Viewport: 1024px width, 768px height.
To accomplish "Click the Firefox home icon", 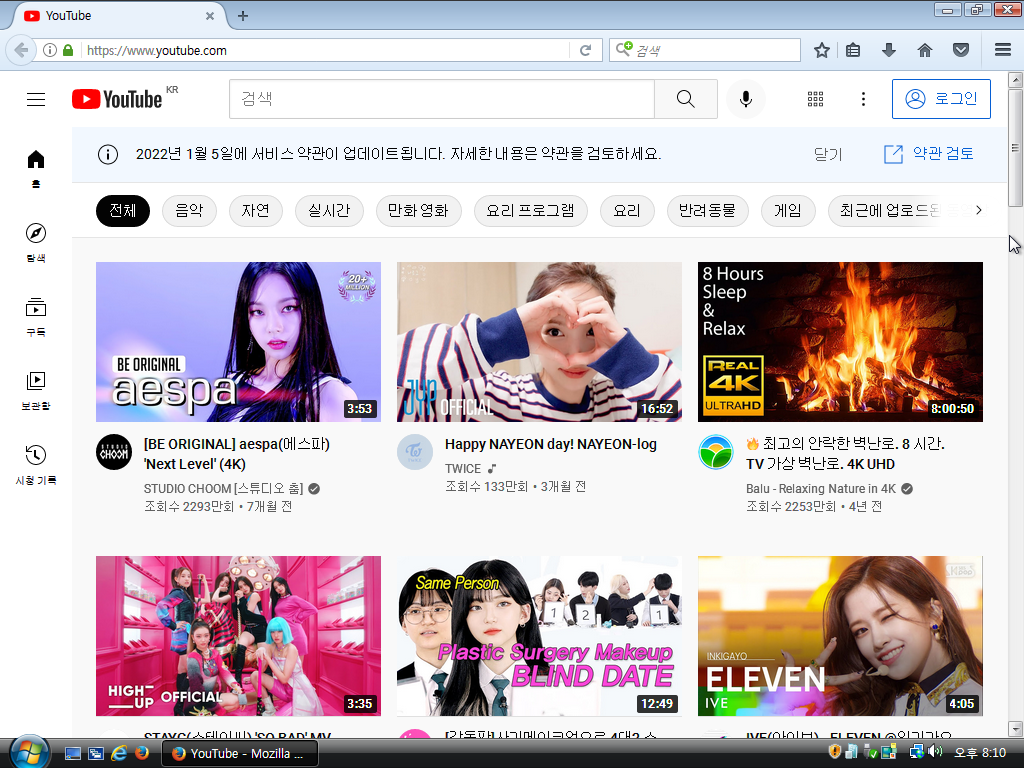I will (925, 50).
